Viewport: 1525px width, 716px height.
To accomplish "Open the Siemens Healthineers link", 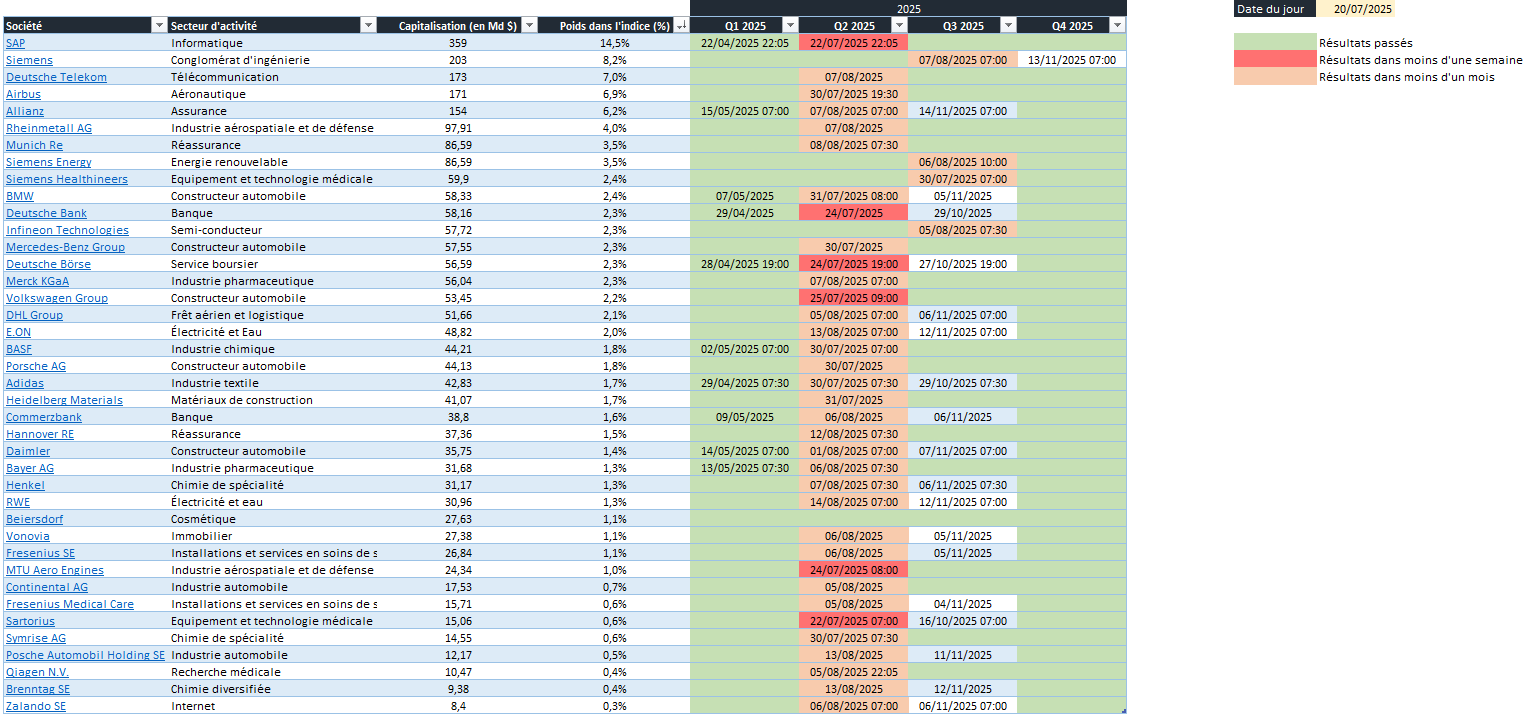I will tap(67, 179).
